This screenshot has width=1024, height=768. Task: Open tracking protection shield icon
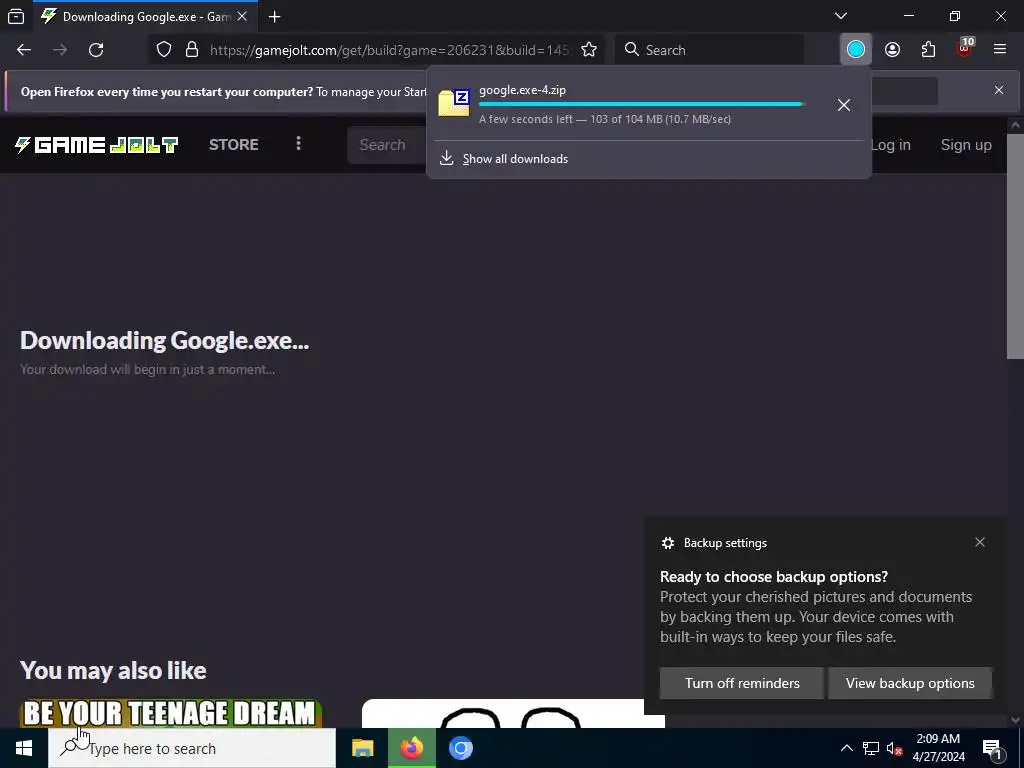tap(164, 50)
